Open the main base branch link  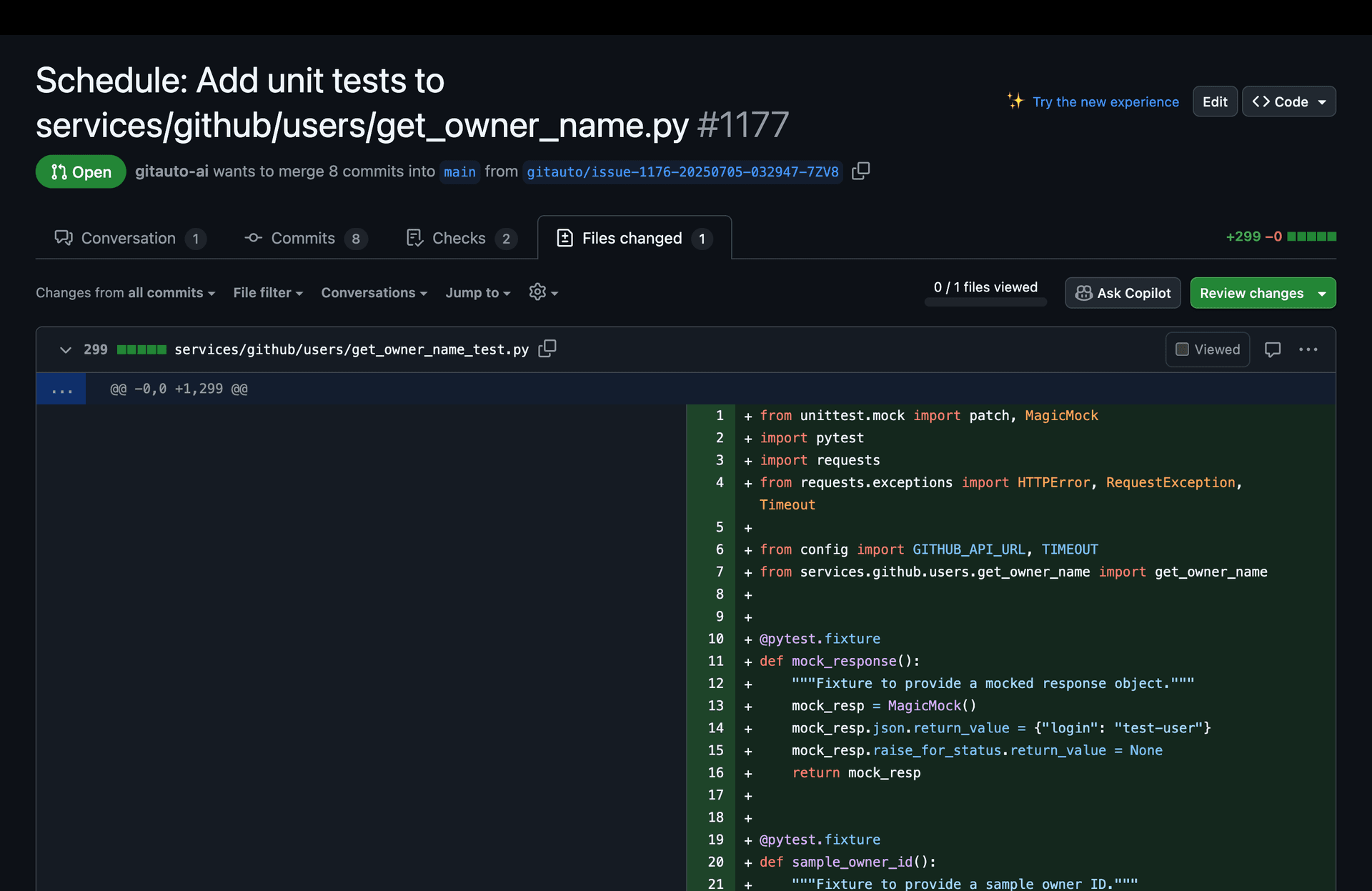(x=459, y=172)
